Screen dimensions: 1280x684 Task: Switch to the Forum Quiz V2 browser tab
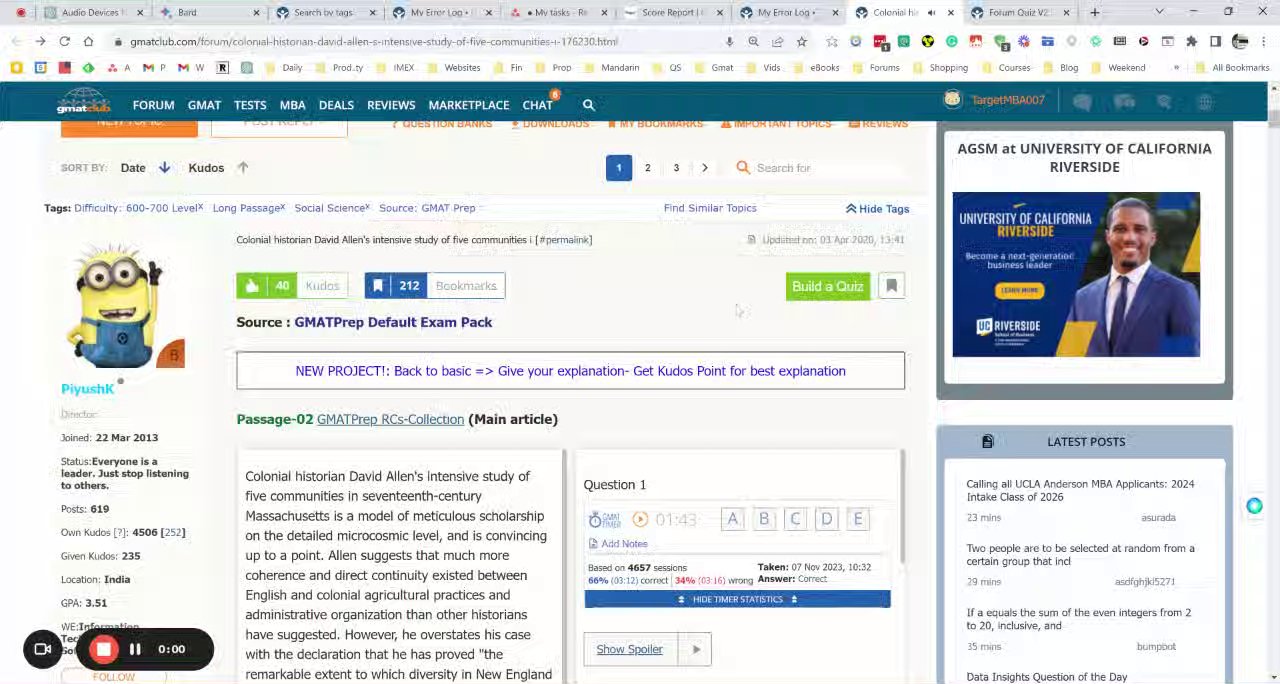(x=1020, y=12)
